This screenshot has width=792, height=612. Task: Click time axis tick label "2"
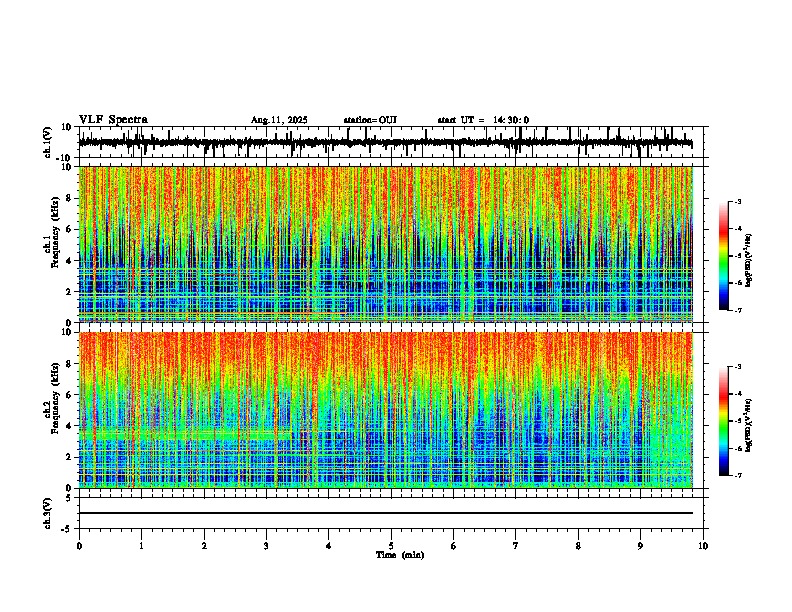(x=204, y=546)
